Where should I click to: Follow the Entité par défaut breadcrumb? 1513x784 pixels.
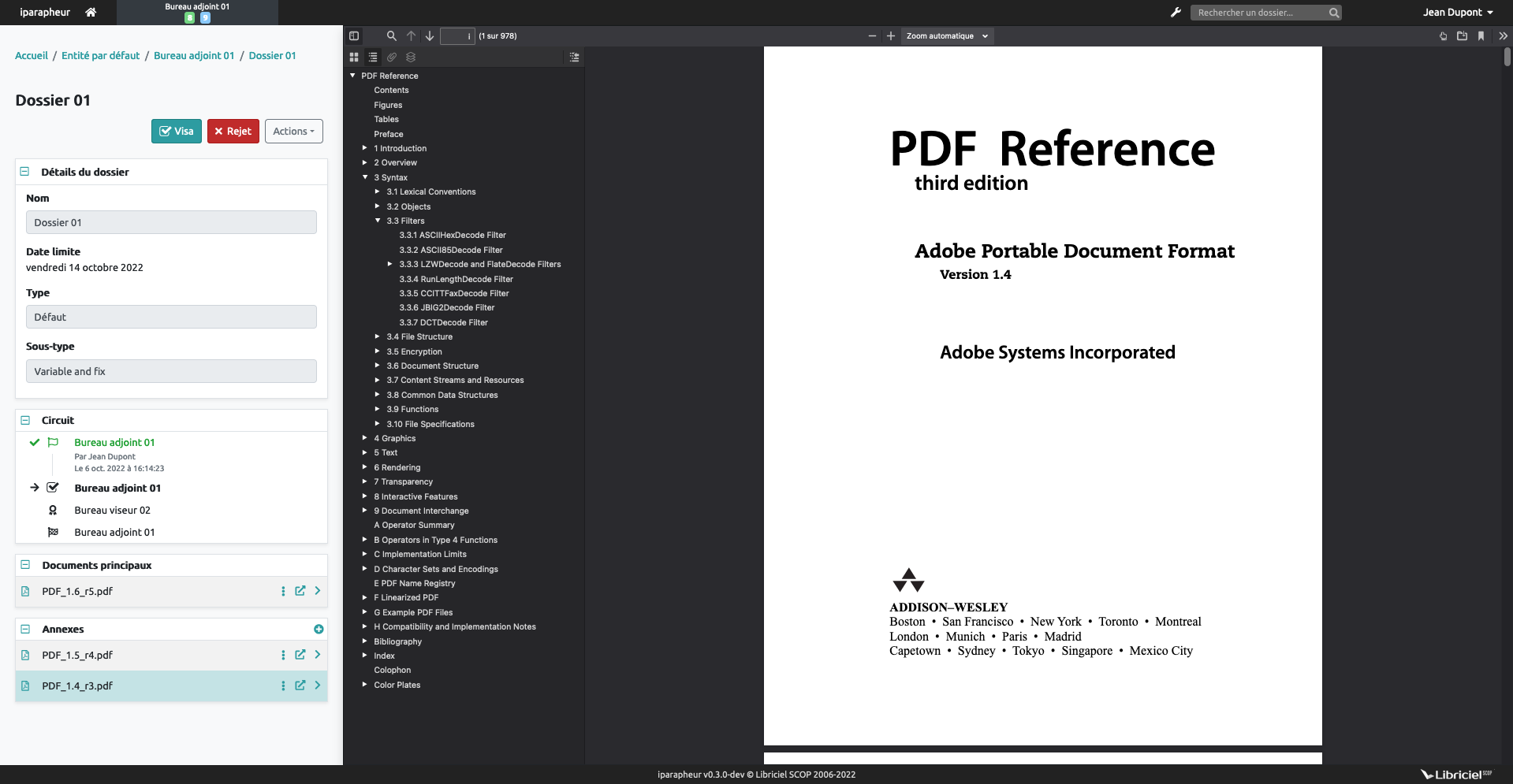(x=101, y=55)
